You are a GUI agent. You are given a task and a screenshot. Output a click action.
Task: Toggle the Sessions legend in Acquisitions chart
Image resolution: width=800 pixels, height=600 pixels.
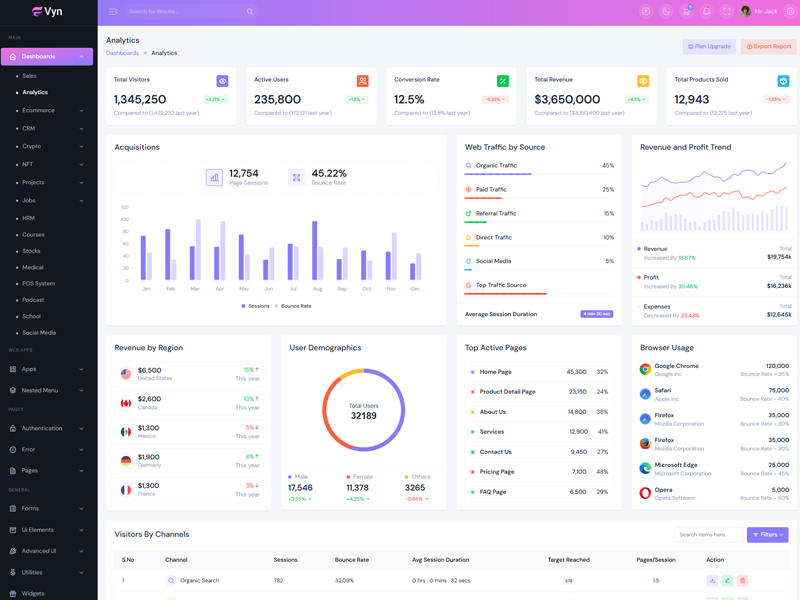(255, 306)
